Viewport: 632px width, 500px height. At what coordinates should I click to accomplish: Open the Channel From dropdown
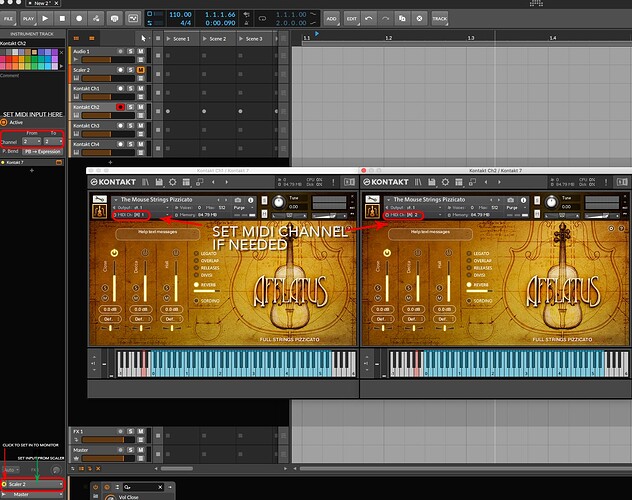point(31,141)
